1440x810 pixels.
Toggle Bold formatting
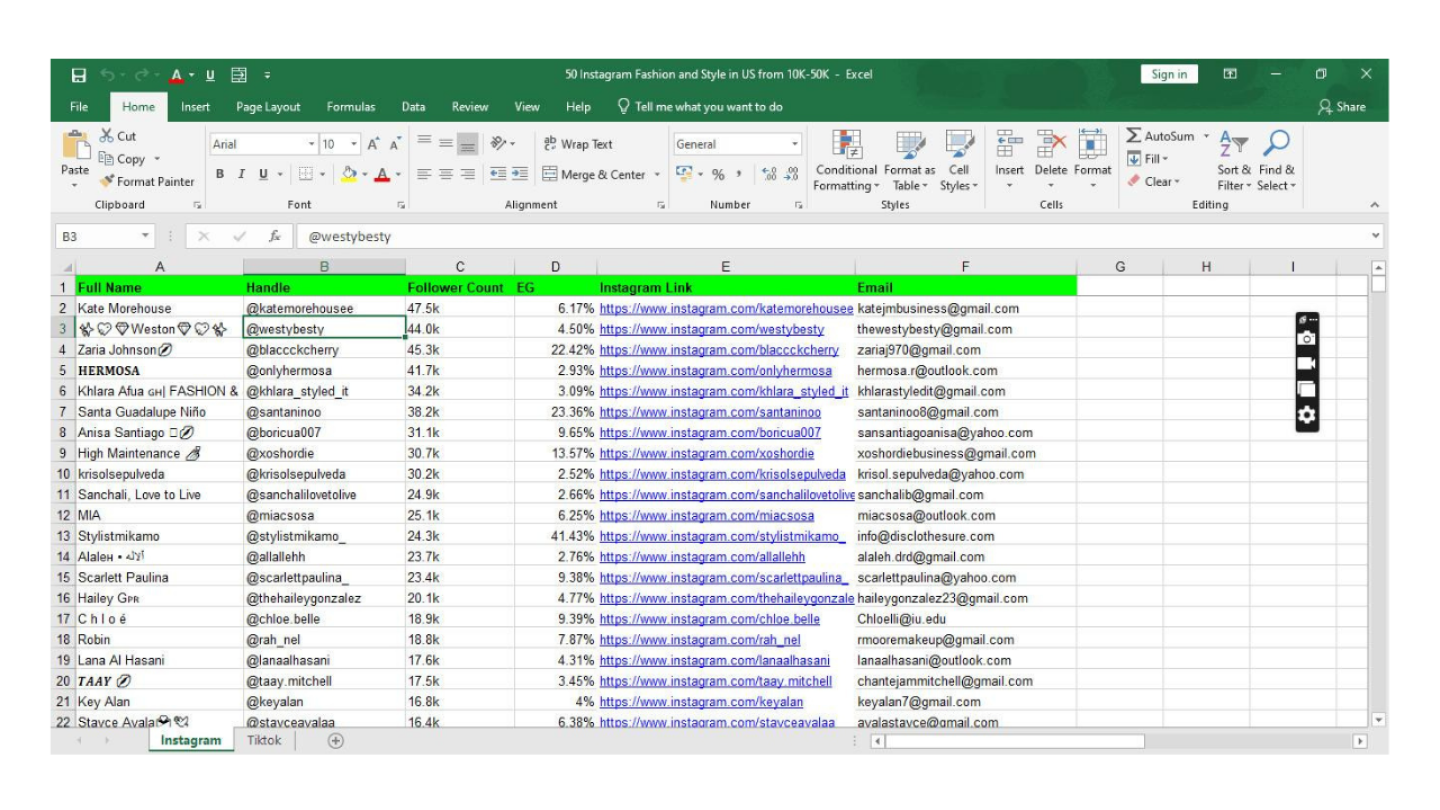[220, 174]
